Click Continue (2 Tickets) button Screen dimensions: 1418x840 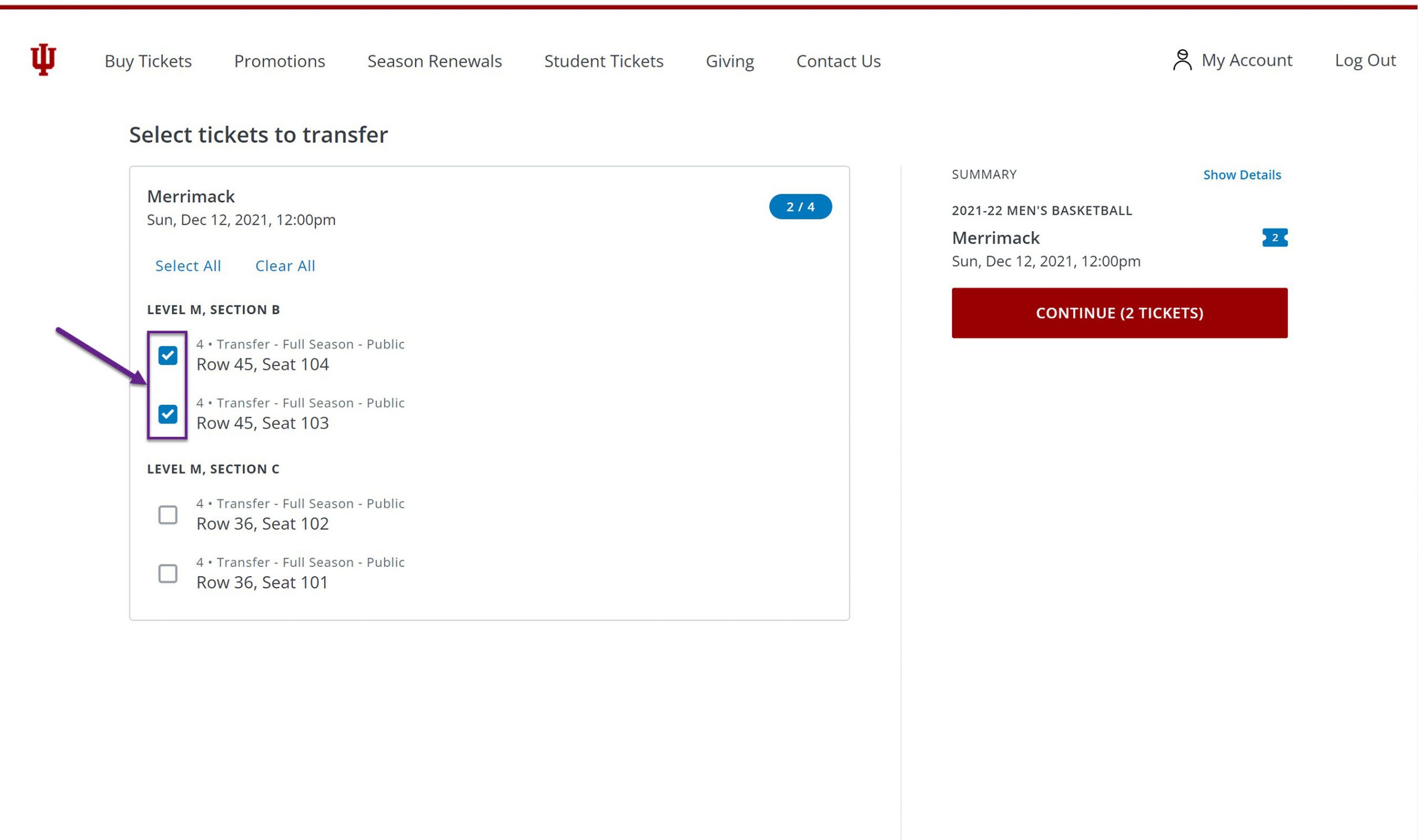[1119, 313]
